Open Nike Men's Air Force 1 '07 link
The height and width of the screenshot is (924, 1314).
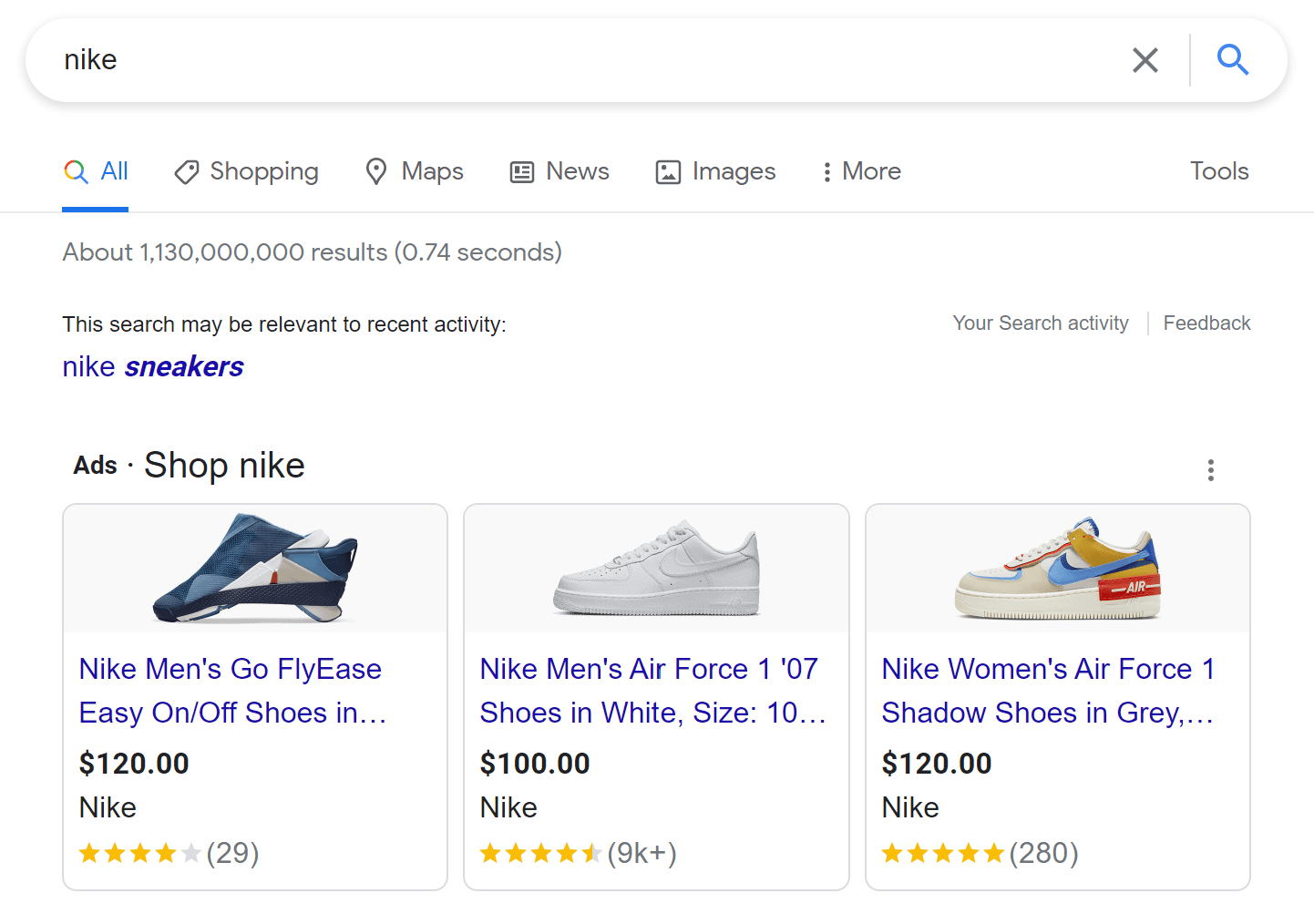(653, 691)
